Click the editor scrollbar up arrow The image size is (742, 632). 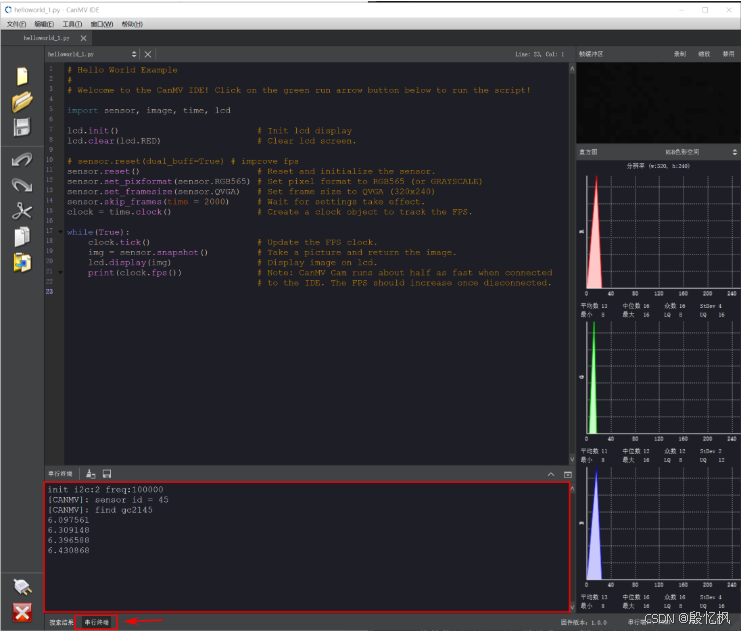coord(572,69)
